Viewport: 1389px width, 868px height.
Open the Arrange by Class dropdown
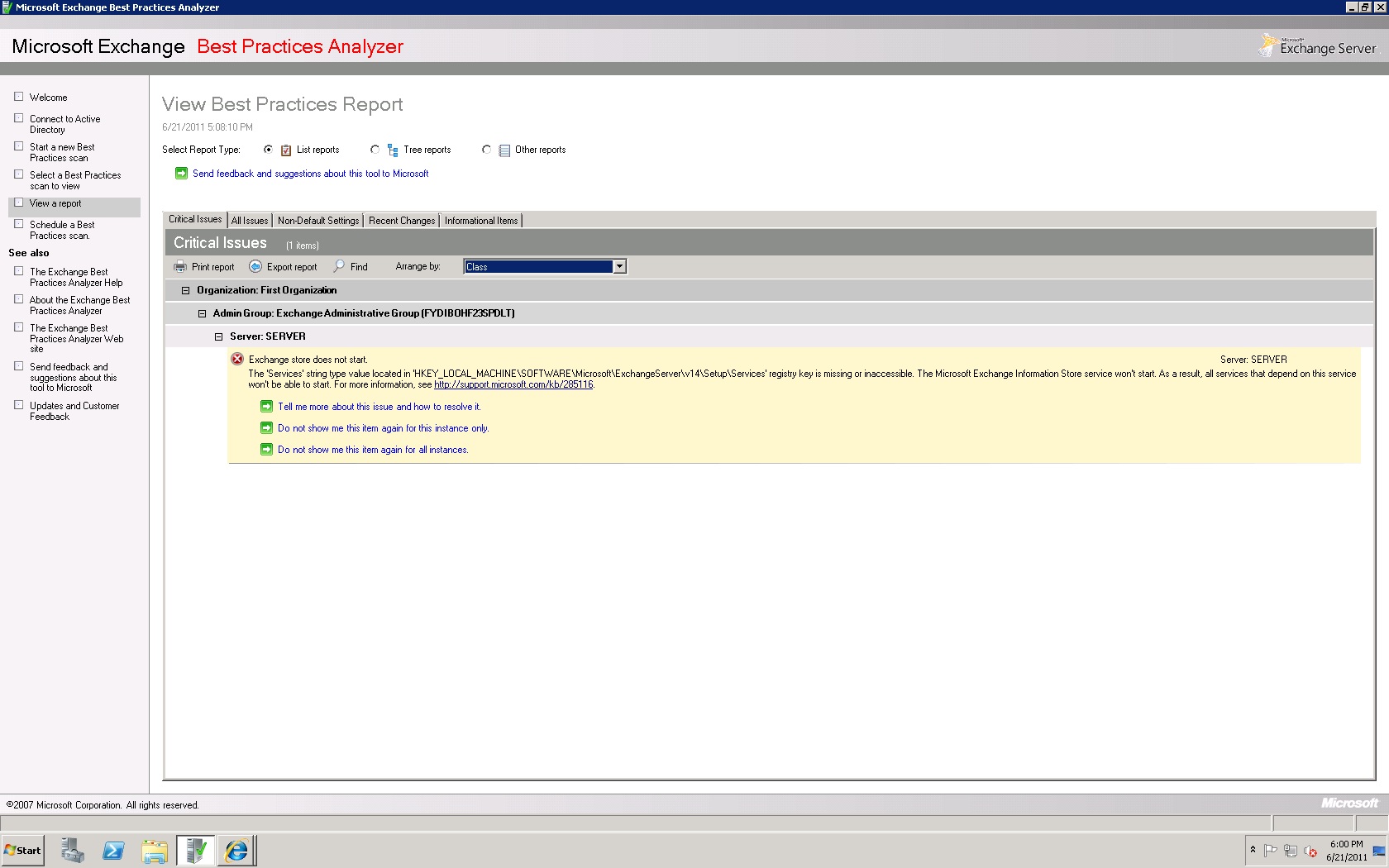pos(619,266)
